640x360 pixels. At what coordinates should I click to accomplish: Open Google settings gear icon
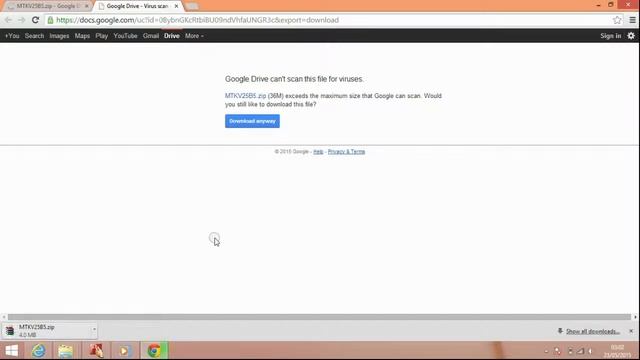tap(631, 36)
